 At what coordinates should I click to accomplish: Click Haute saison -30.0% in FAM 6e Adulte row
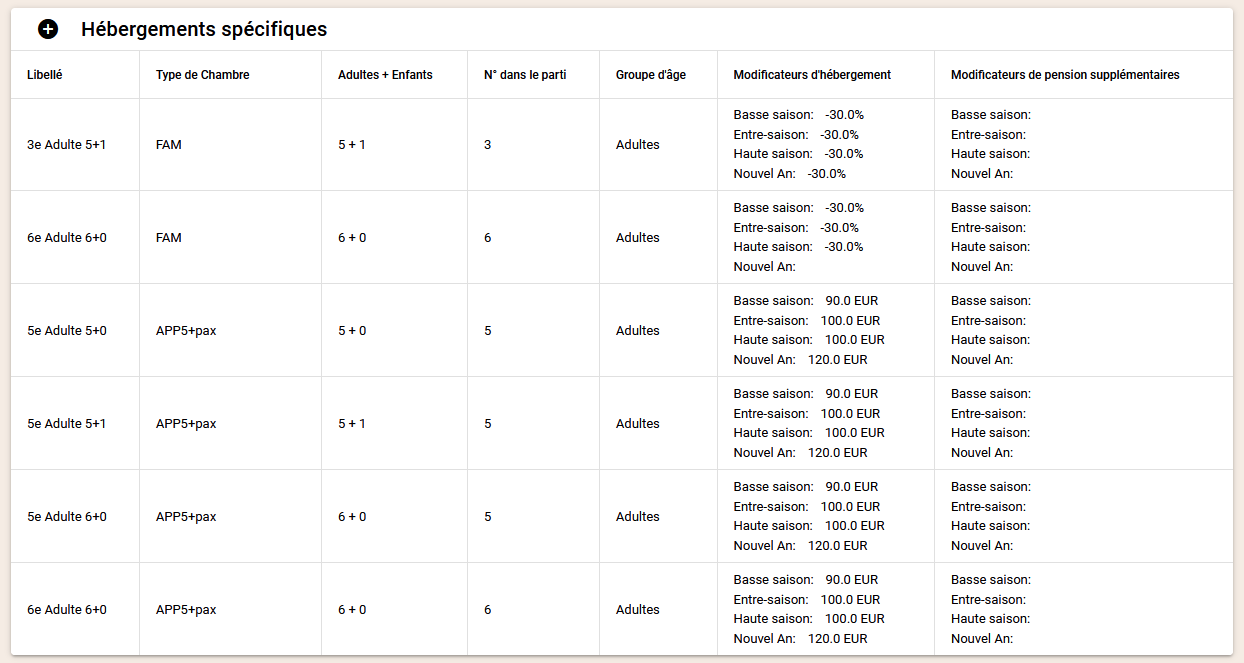pyautogui.click(x=799, y=247)
